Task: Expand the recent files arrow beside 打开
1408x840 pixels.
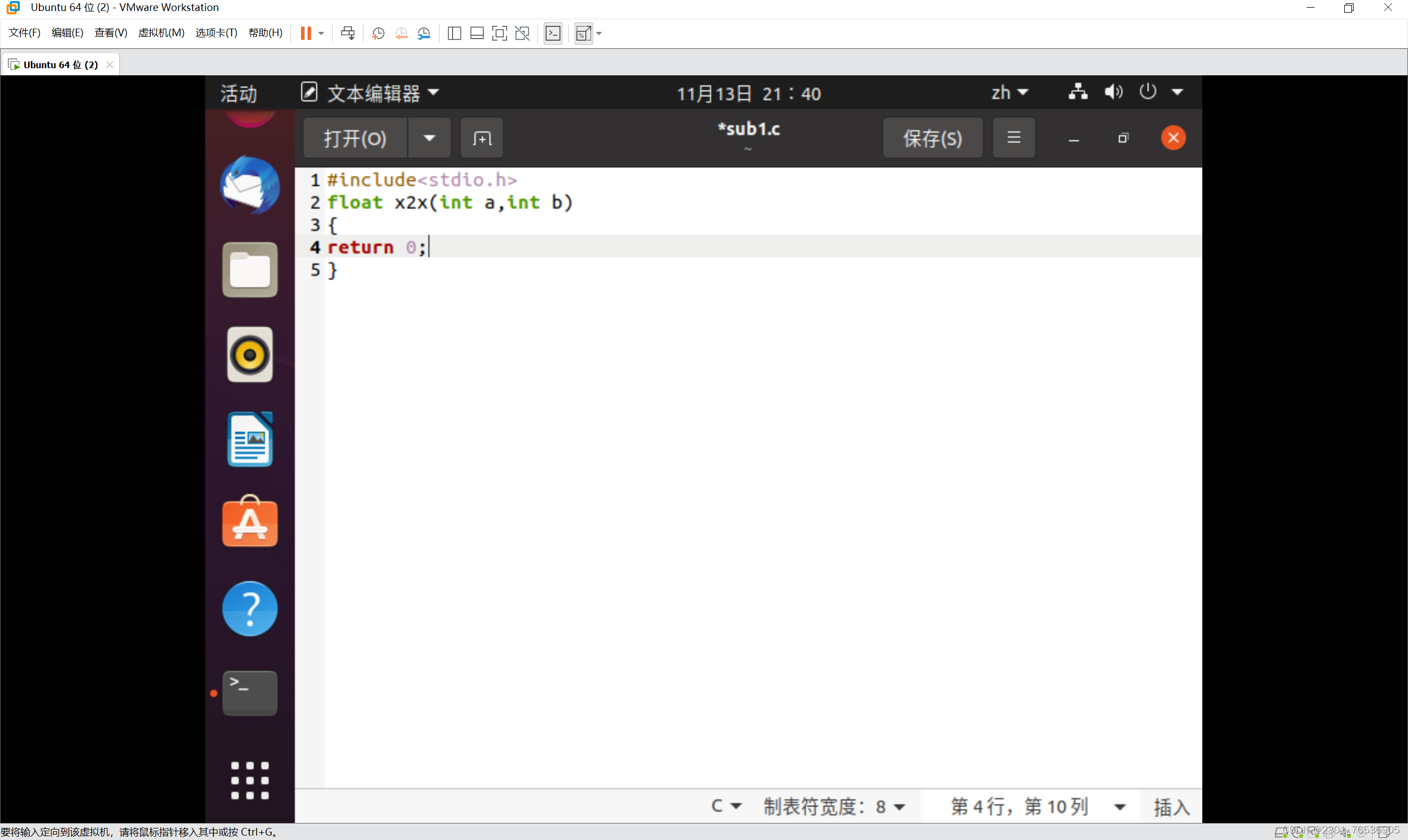Action: 429,138
